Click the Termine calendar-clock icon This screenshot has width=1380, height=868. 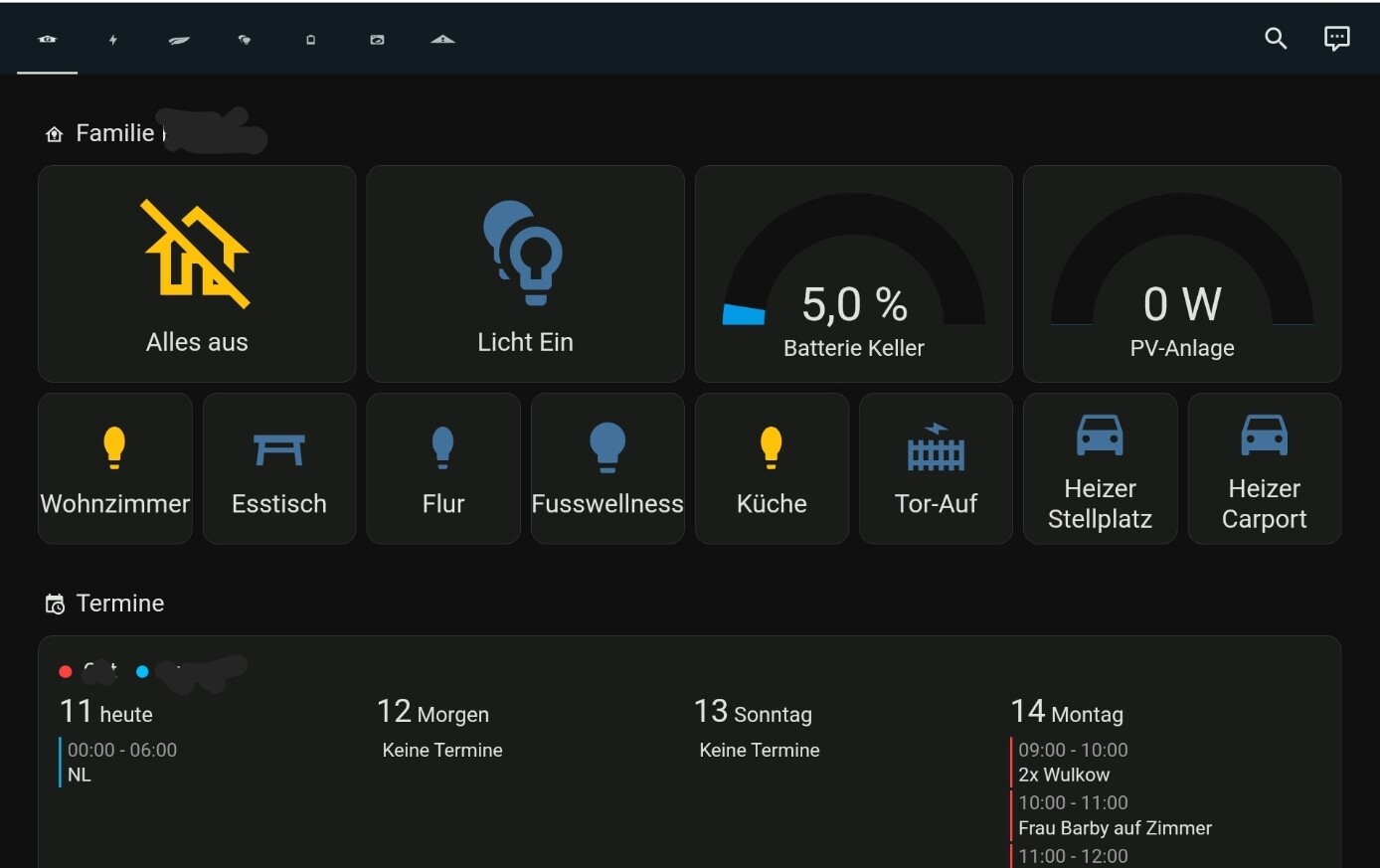click(55, 604)
